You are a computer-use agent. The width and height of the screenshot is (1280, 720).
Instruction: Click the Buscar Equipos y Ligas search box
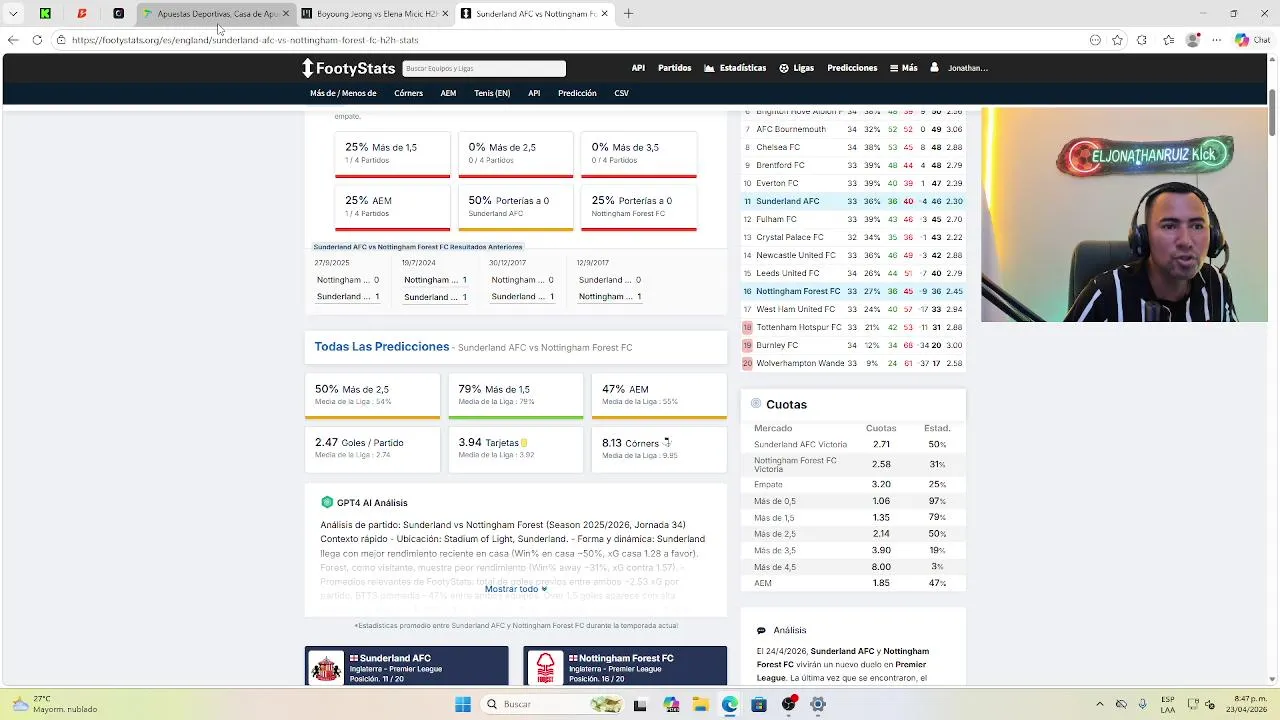pos(484,68)
